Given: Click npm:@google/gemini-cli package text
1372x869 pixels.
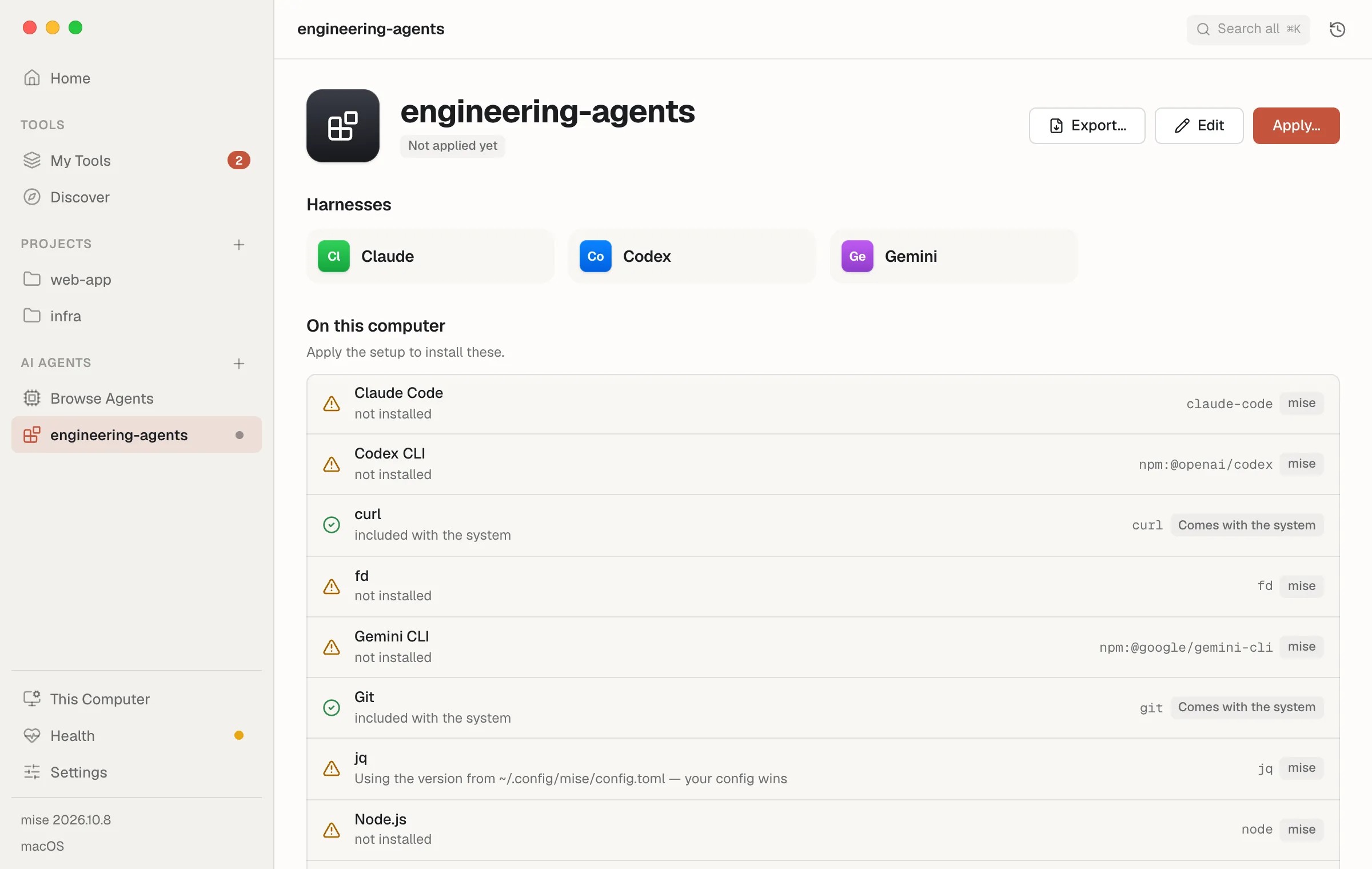Looking at the screenshot, I should 1186,647.
